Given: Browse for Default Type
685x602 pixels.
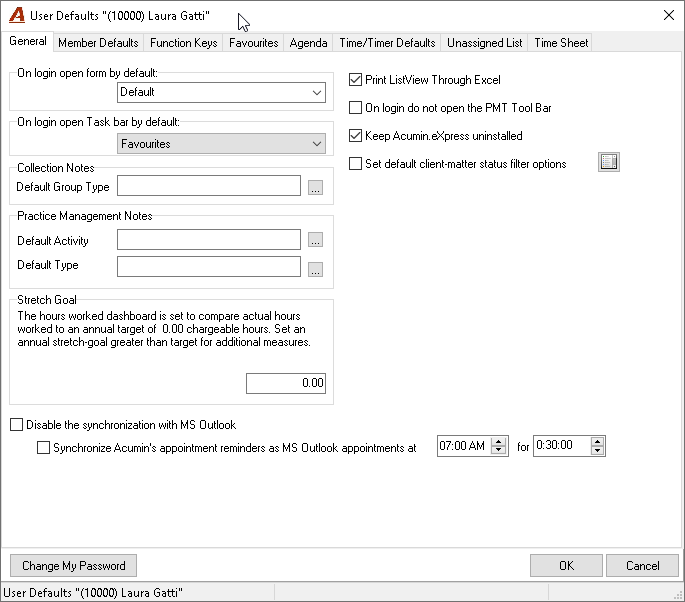Looking at the screenshot, I should pos(315,269).
